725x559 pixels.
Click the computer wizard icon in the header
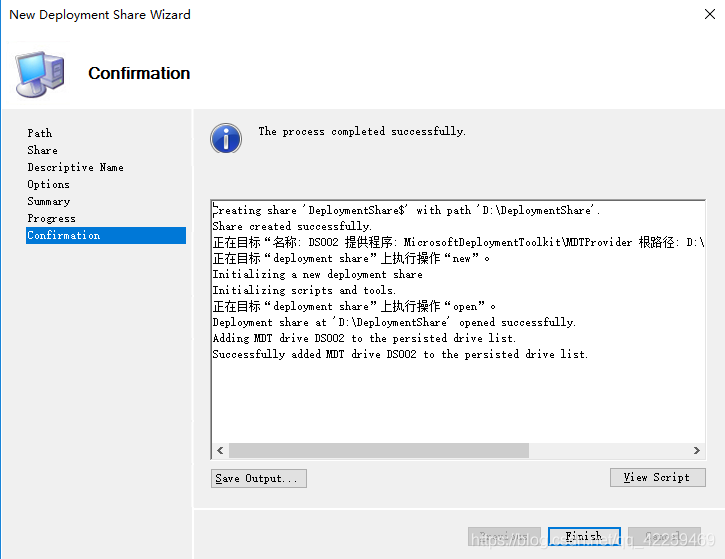point(40,73)
